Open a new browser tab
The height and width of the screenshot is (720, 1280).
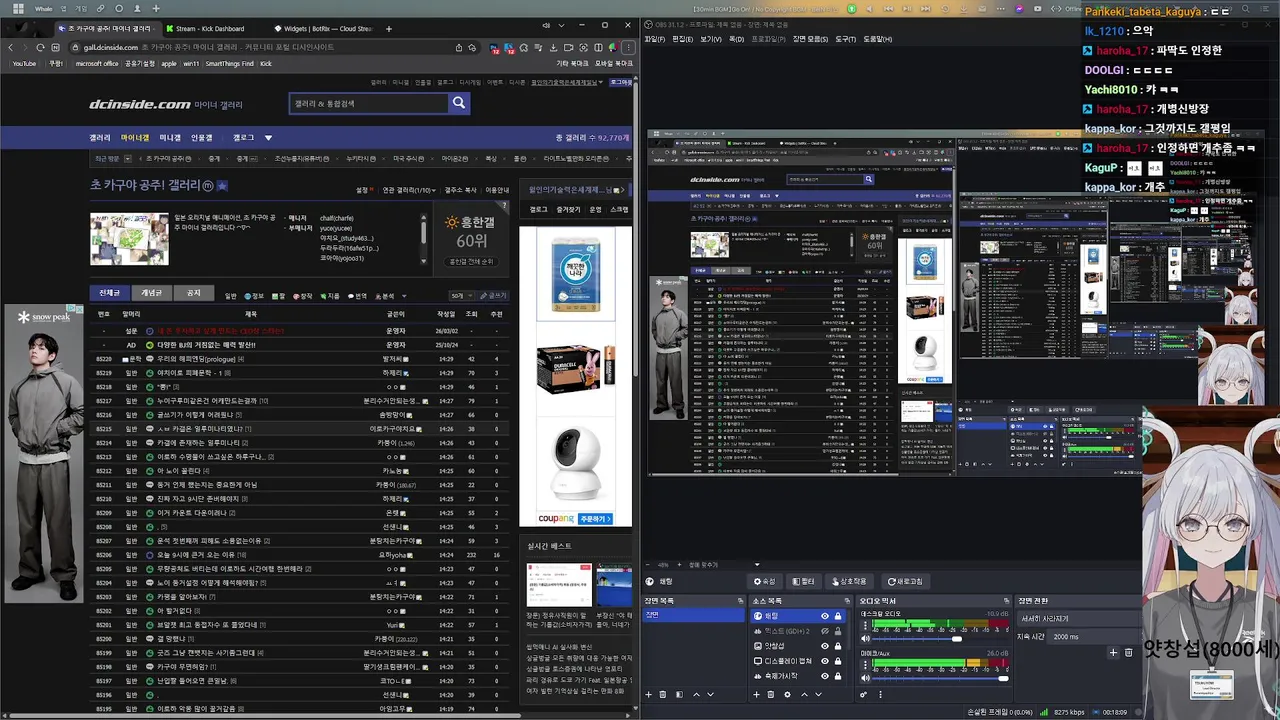click(x=389, y=29)
